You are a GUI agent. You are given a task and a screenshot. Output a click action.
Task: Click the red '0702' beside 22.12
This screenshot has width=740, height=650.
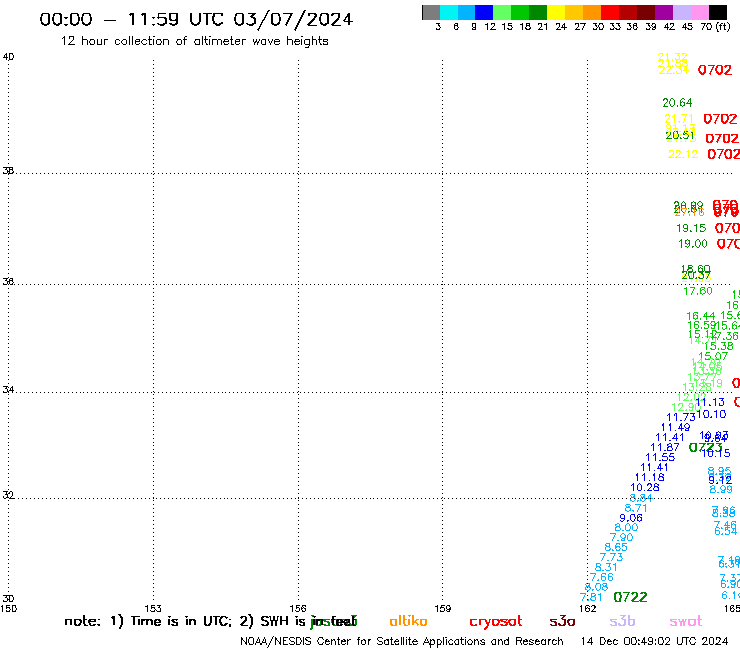tap(723, 154)
